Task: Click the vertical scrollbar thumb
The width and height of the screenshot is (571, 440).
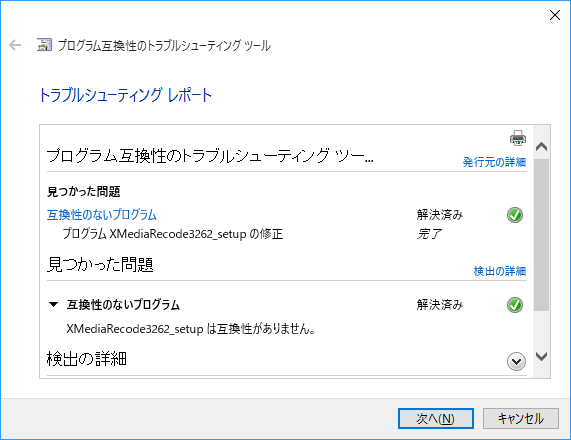Action: [x=542, y=235]
